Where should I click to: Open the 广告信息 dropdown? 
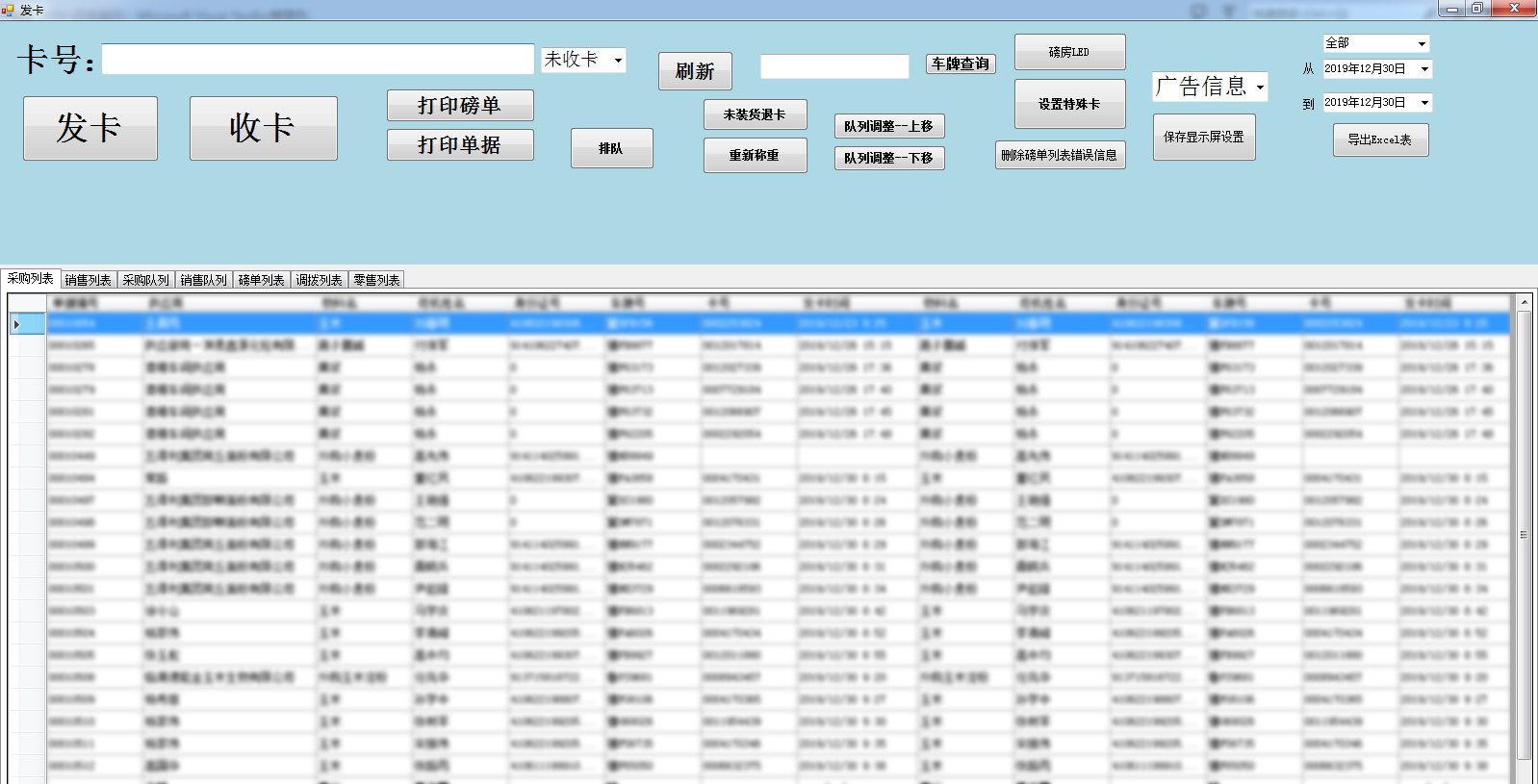pyautogui.click(x=1259, y=88)
